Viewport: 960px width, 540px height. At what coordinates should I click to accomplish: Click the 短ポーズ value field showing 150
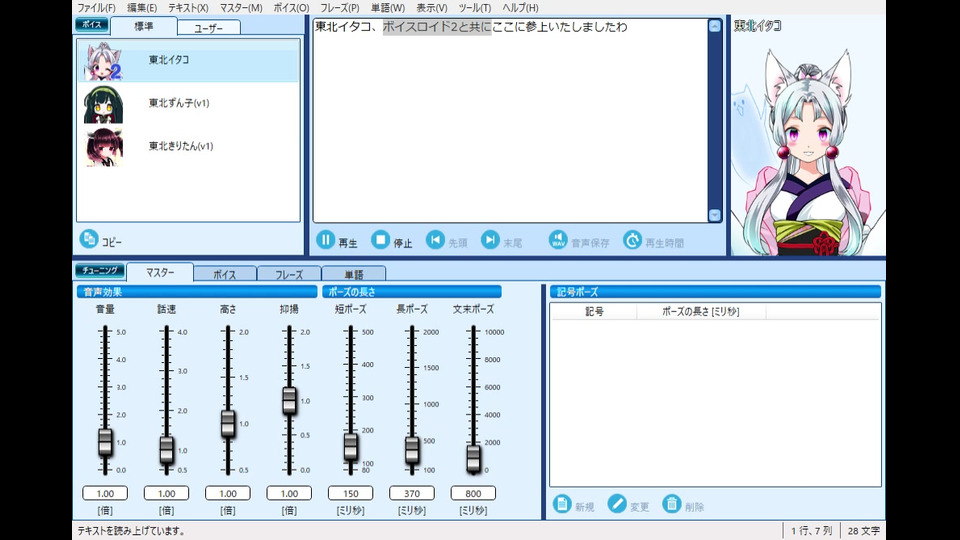click(351, 493)
